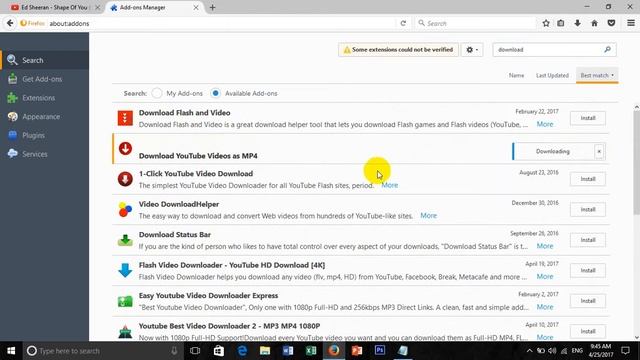
Task: Open the Best match sort dropdown
Action: tap(597, 75)
